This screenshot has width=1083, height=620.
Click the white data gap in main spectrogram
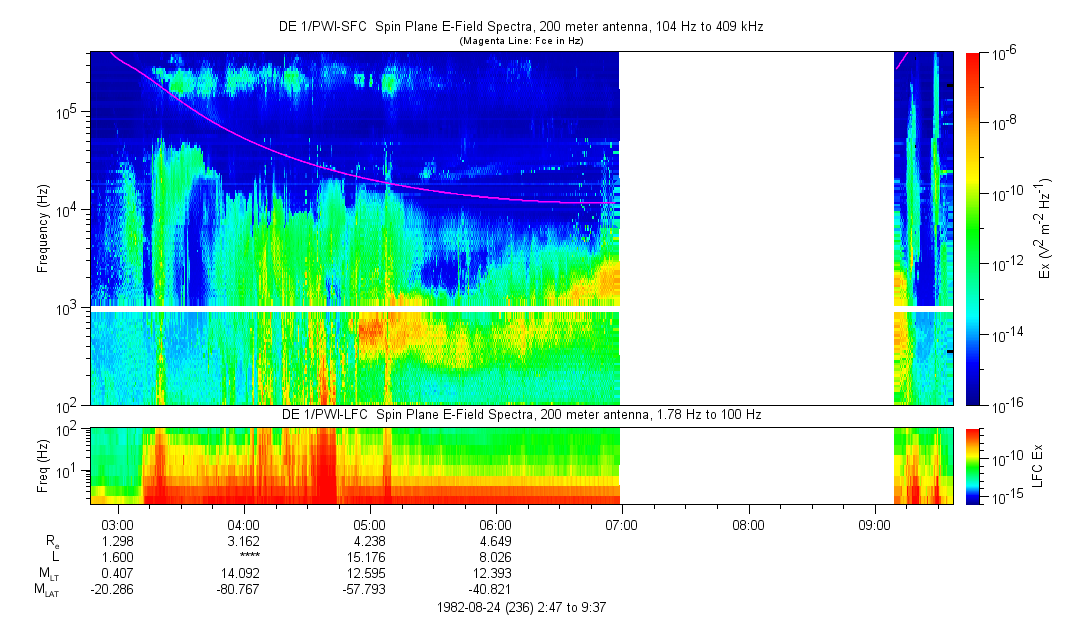click(x=756, y=228)
